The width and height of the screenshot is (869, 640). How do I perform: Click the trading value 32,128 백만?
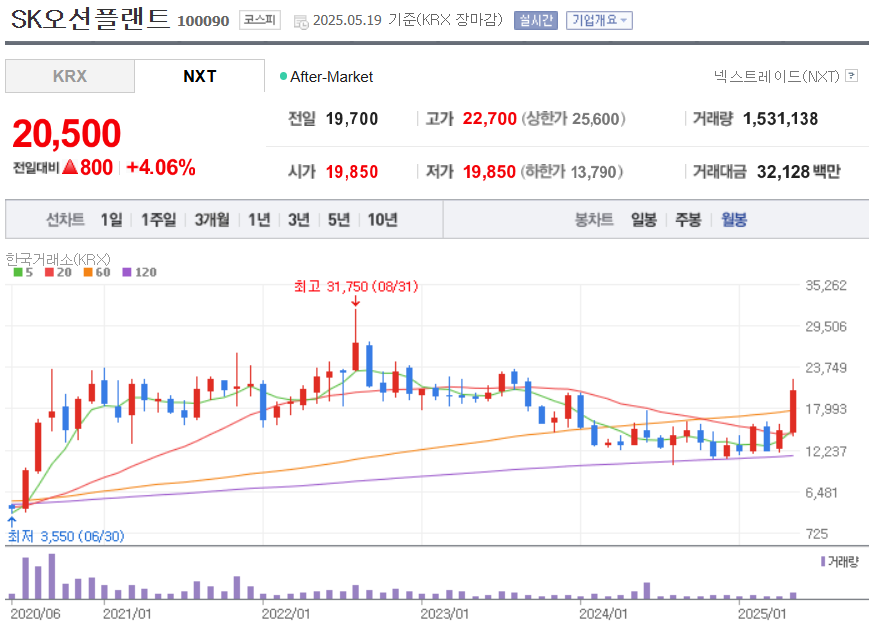tap(799, 172)
